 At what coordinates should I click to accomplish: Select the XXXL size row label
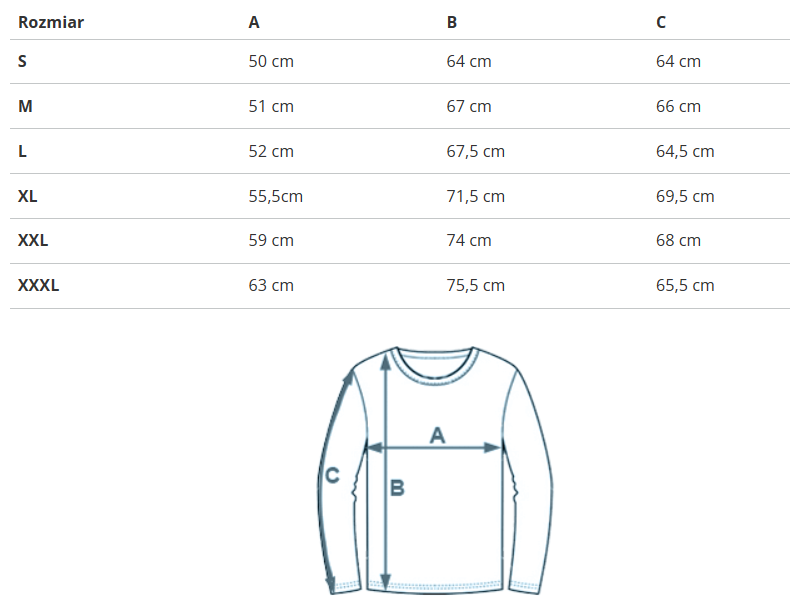(x=39, y=285)
